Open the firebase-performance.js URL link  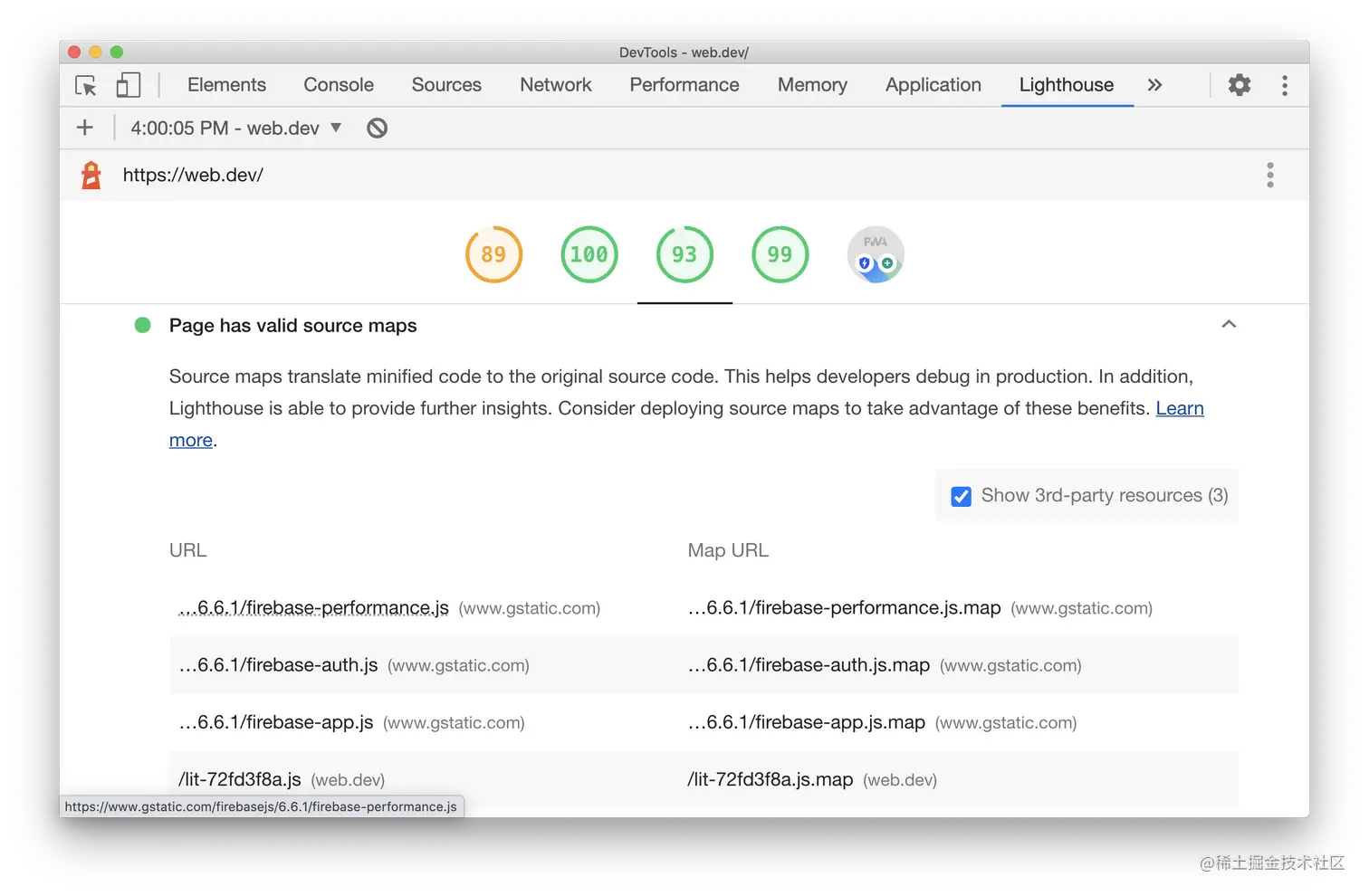(314, 608)
